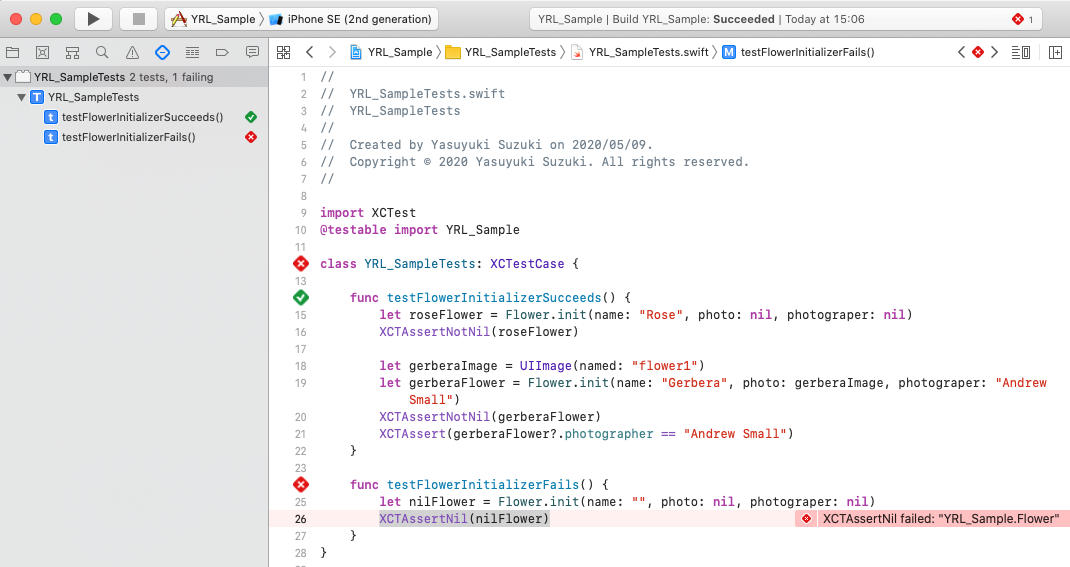Go to next issue
1070x567 pixels.
995,53
